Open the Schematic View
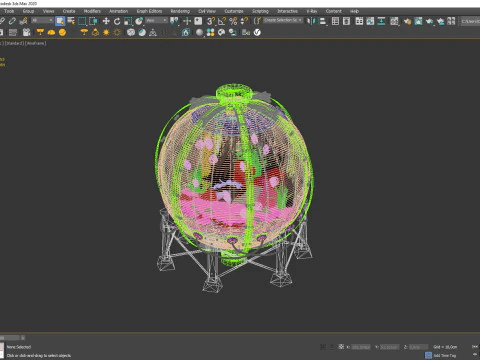Viewport: 480px width, 360px height. tap(381, 21)
